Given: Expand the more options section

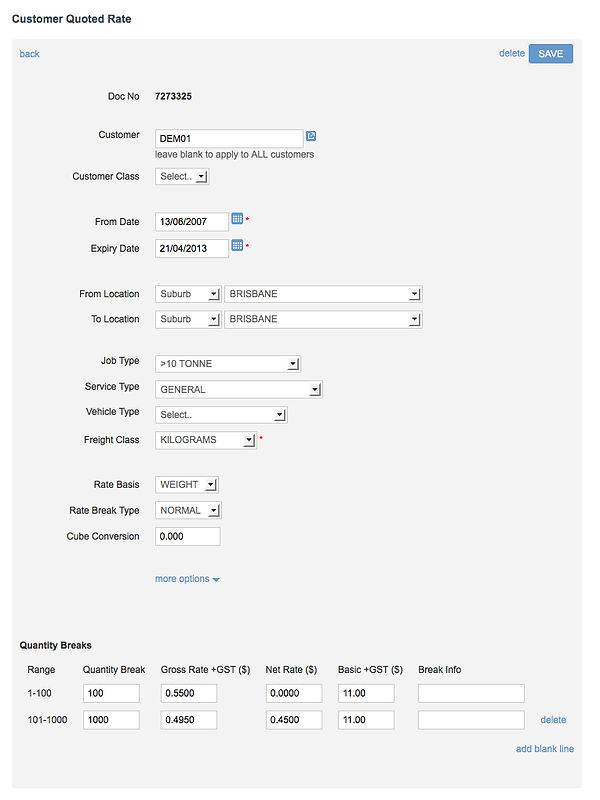Looking at the screenshot, I should click(x=187, y=579).
